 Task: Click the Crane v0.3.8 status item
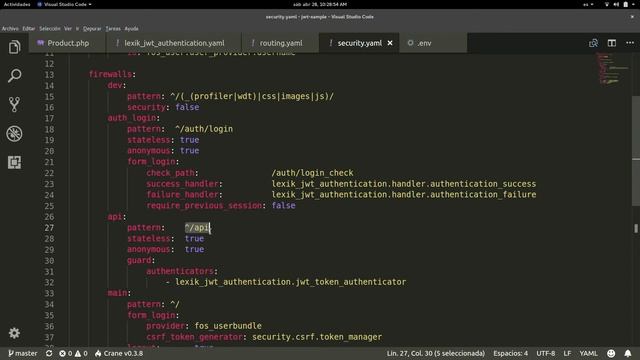[x=119, y=353]
